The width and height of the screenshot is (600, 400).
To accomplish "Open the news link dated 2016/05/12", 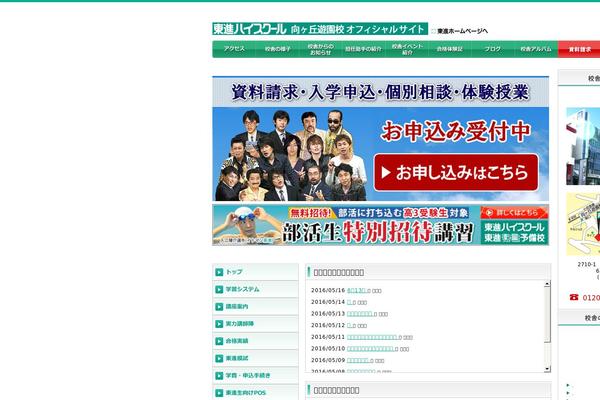I will click(349, 325).
